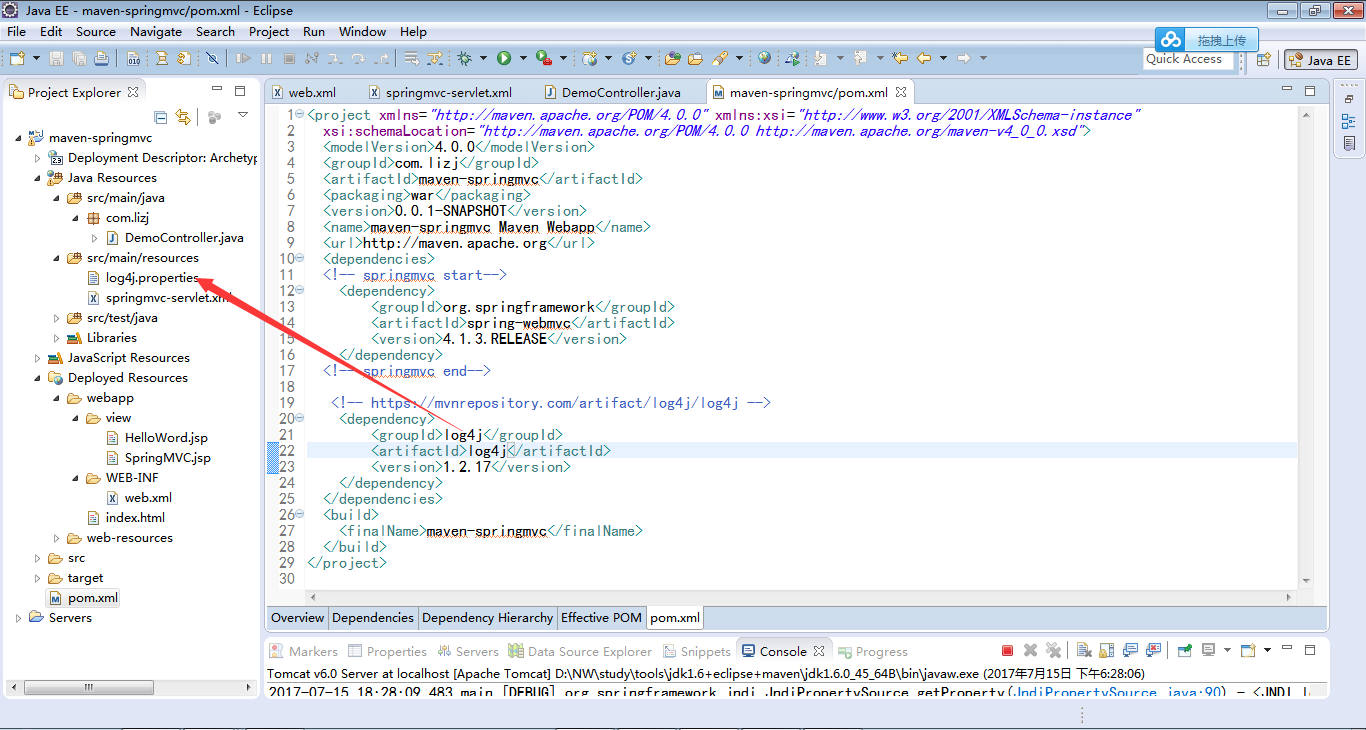Switch to the Dependencies tab

click(x=373, y=617)
